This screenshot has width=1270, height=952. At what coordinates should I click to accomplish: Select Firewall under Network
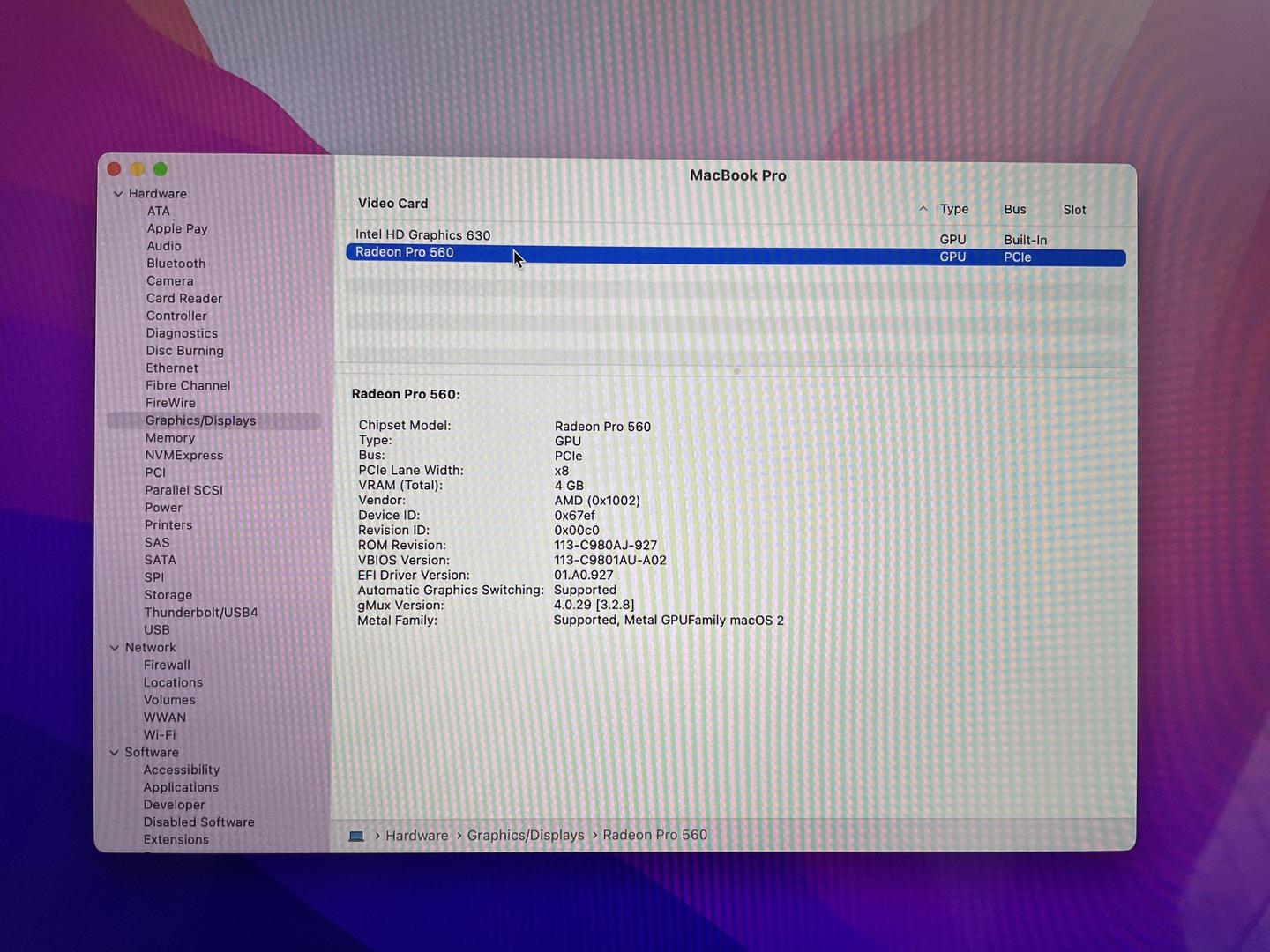pyautogui.click(x=167, y=666)
